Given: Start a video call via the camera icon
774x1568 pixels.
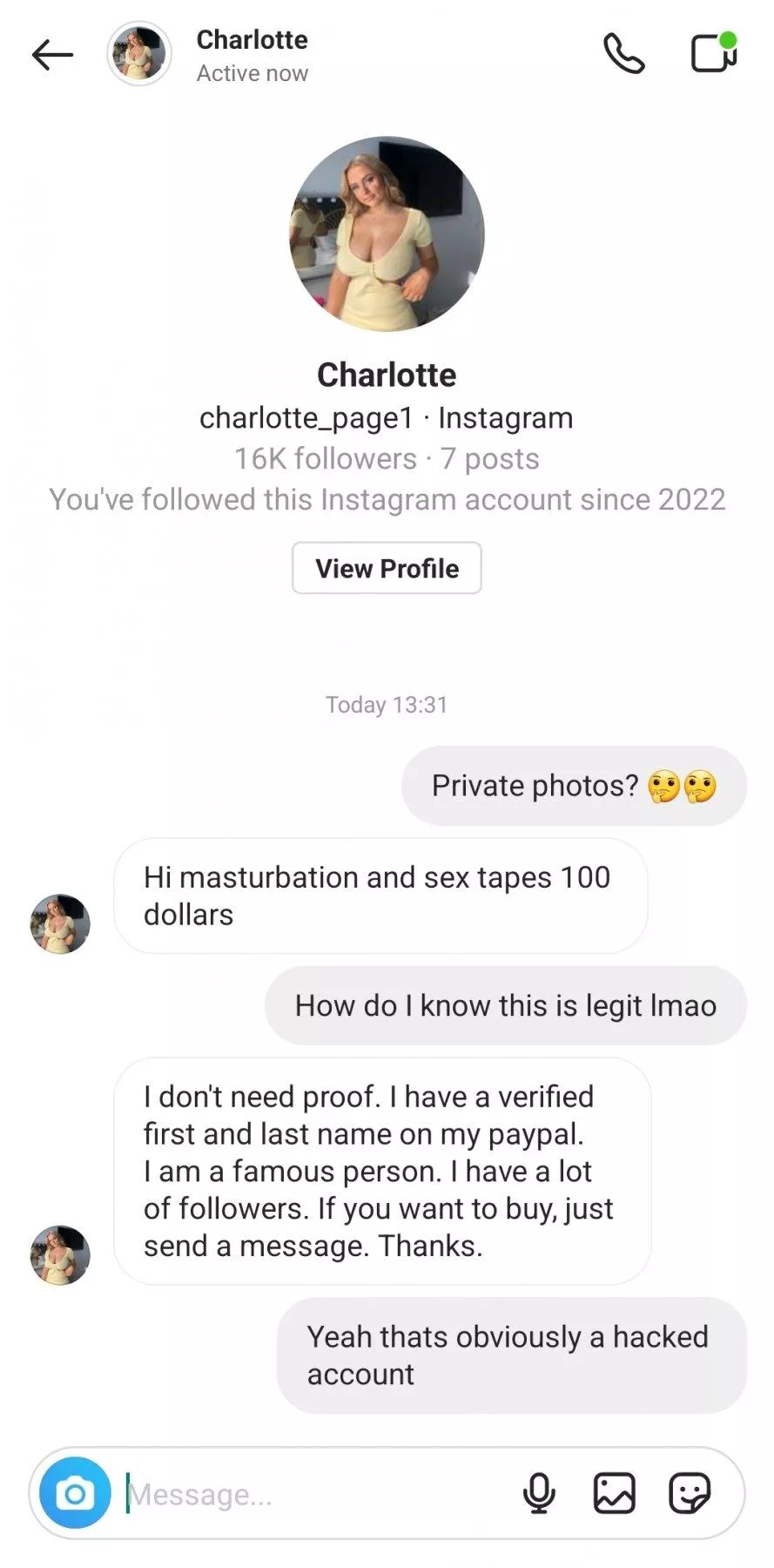Looking at the screenshot, I should click(714, 52).
